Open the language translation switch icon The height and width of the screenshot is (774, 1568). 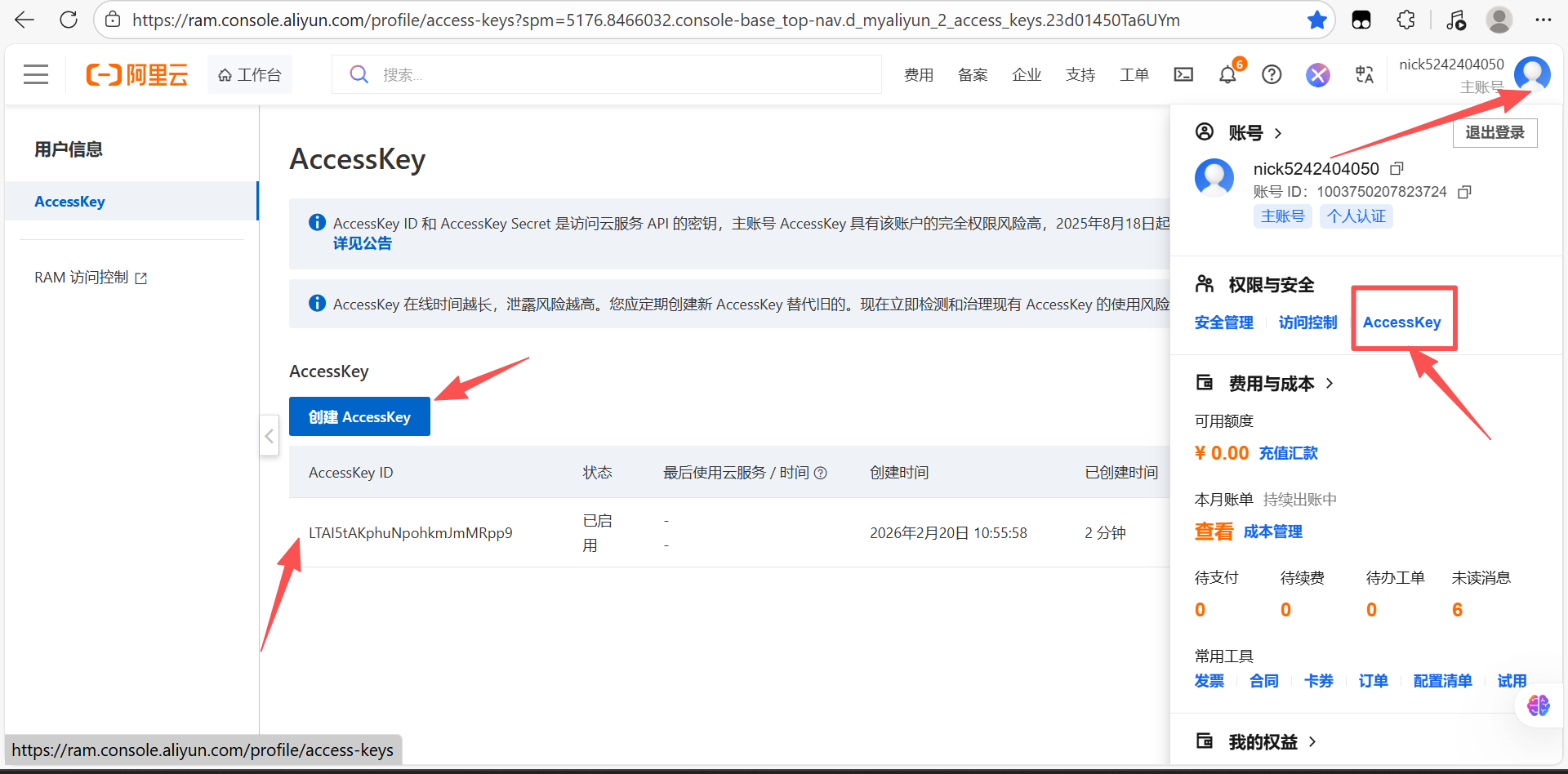[1364, 74]
